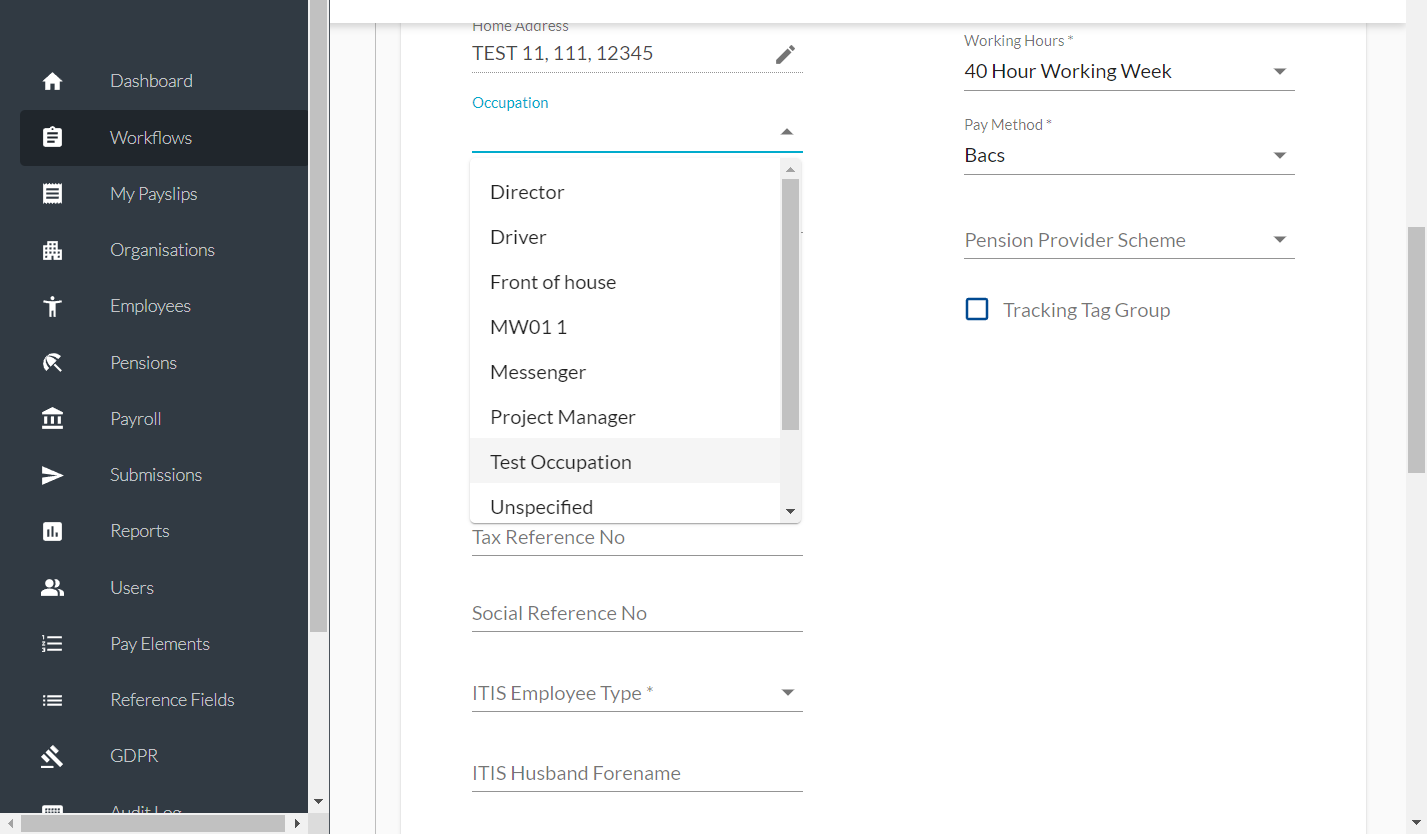Viewport: 1427px width, 834px height.
Task: Collapse the Occupation dropdown arrow
Action: click(787, 132)
